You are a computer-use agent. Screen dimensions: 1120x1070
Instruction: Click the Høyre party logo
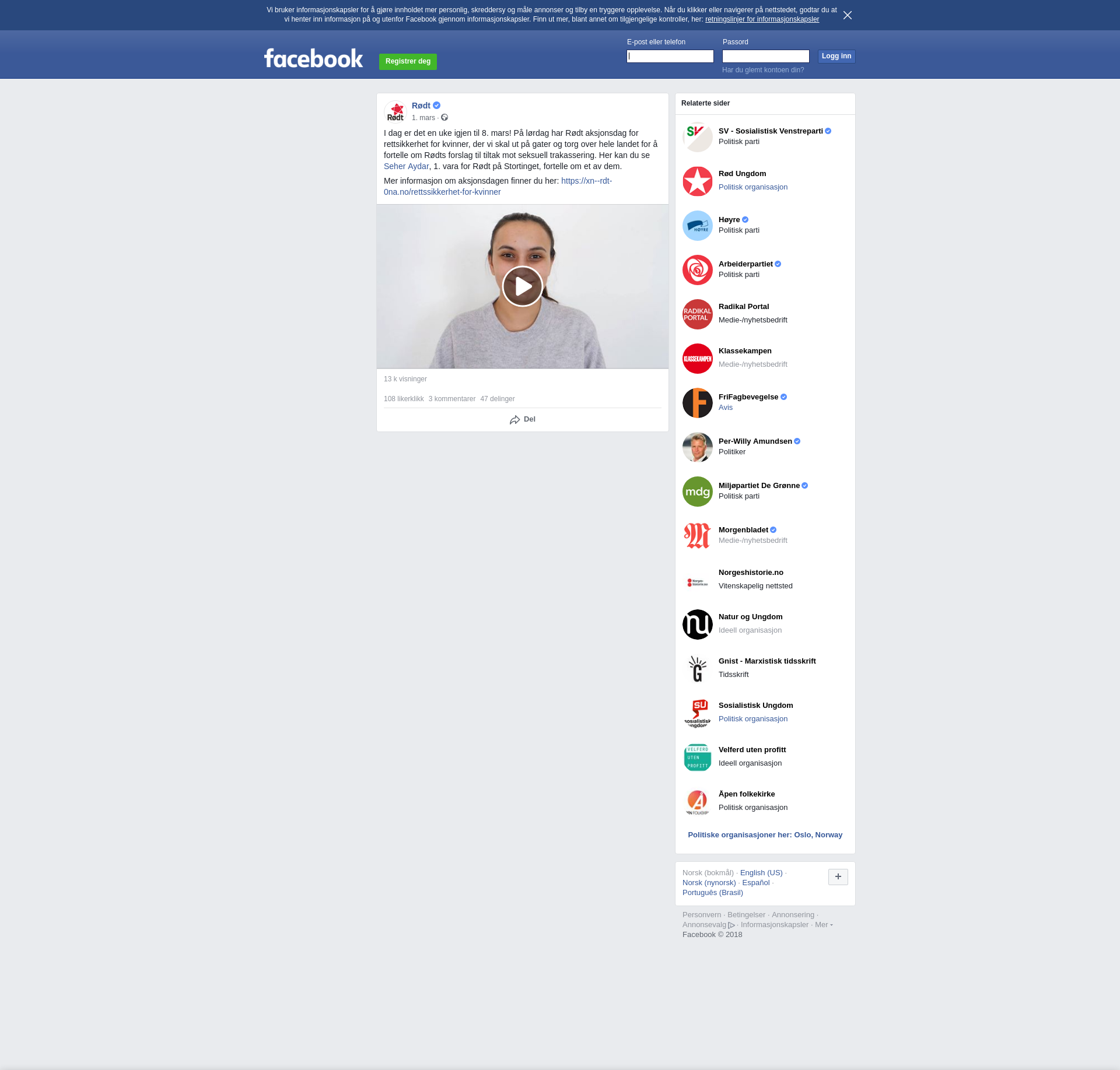(x=698, y=226)
